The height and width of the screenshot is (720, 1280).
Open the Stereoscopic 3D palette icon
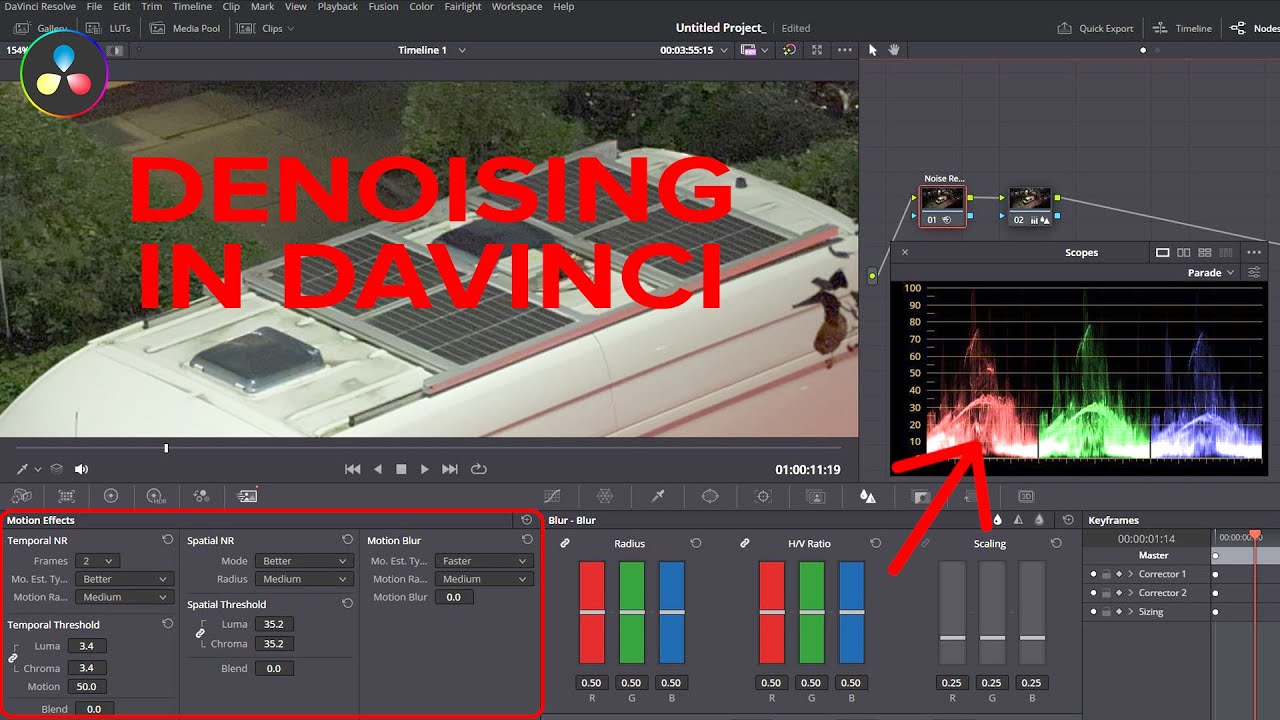(x=1026, y=496)
